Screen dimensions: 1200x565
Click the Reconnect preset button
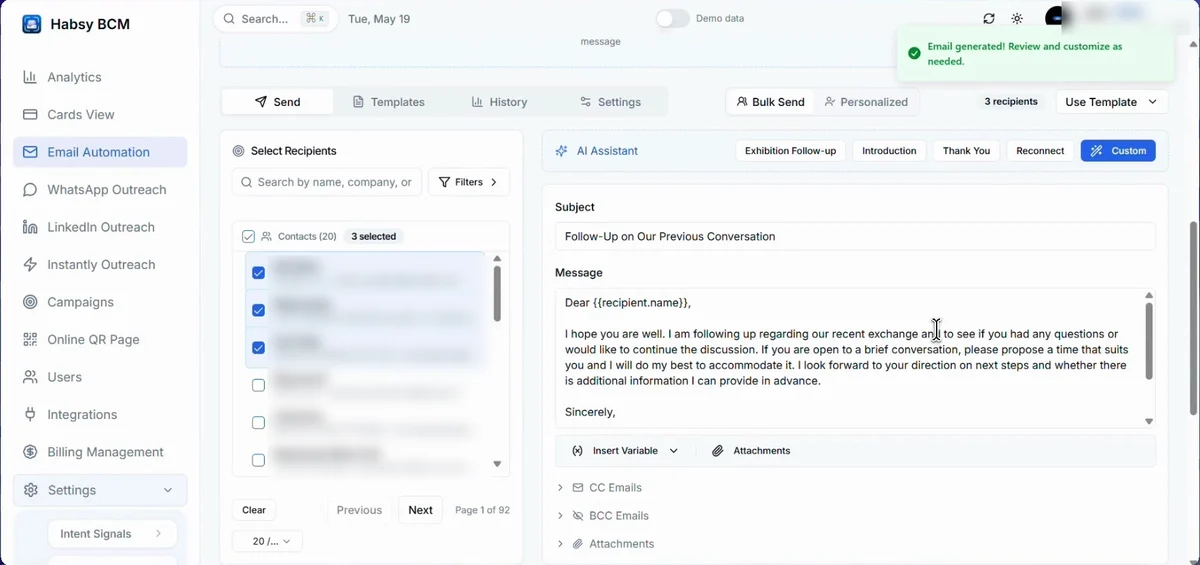click(1040, 151)
